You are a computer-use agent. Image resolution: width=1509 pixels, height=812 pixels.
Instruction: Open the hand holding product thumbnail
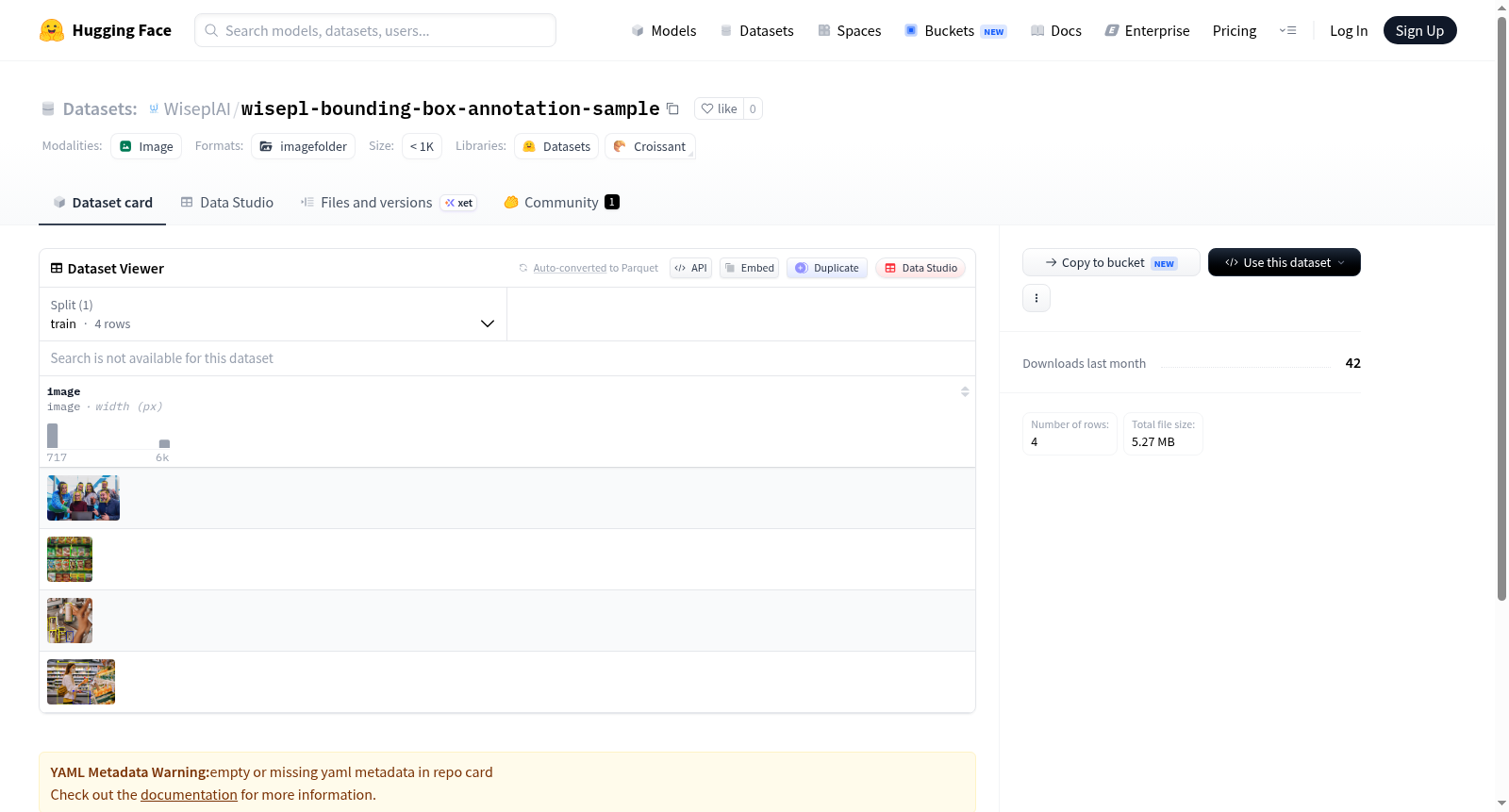click(x=70, y=621)
